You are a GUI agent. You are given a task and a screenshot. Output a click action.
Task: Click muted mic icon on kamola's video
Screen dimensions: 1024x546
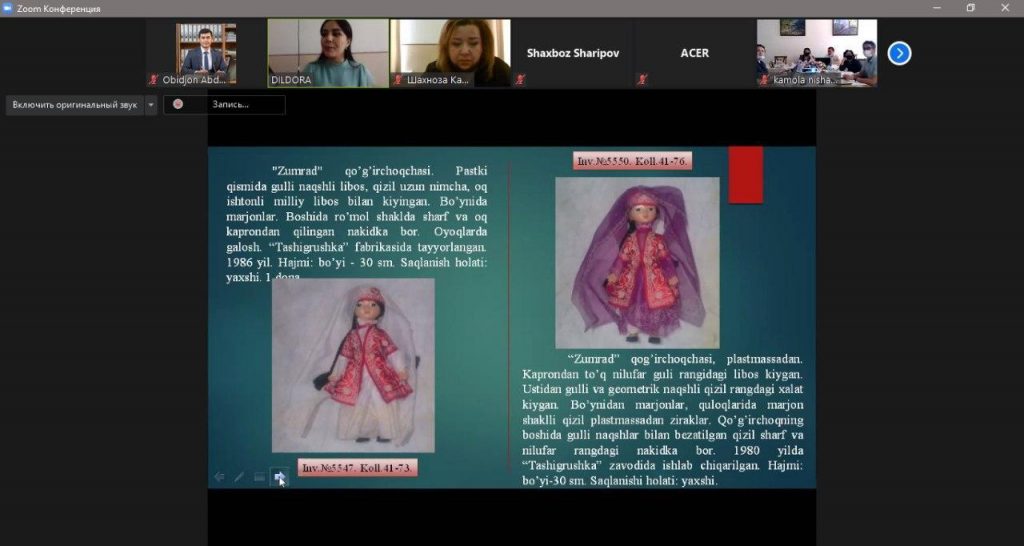764,79
